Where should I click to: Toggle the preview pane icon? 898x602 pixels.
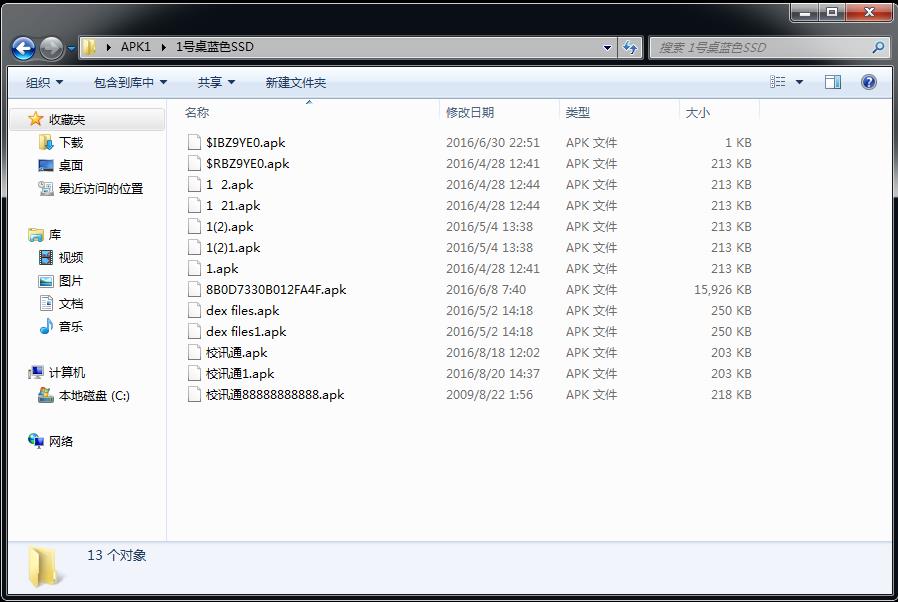point(832,82)
